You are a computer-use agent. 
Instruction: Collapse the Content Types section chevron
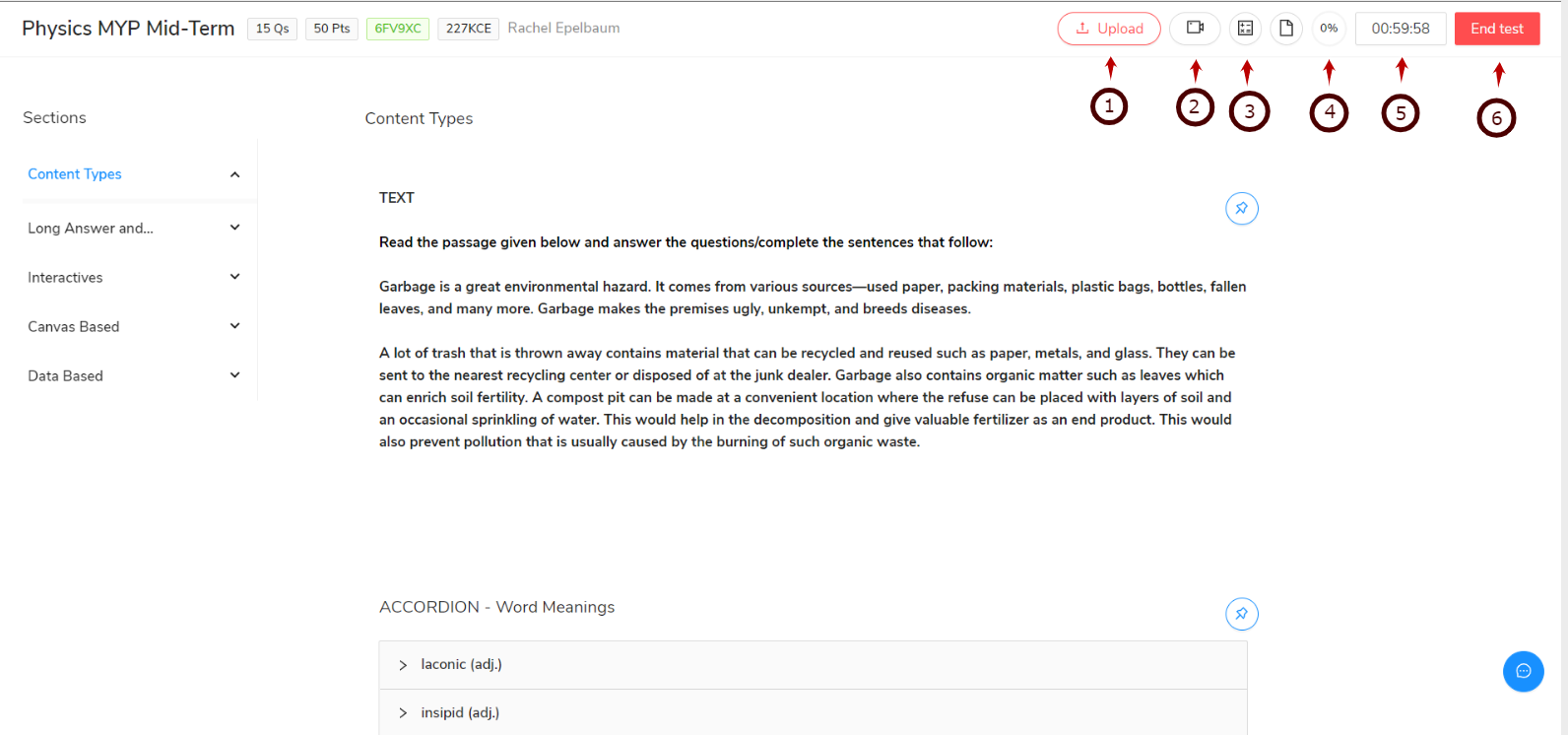pos(234,174)
